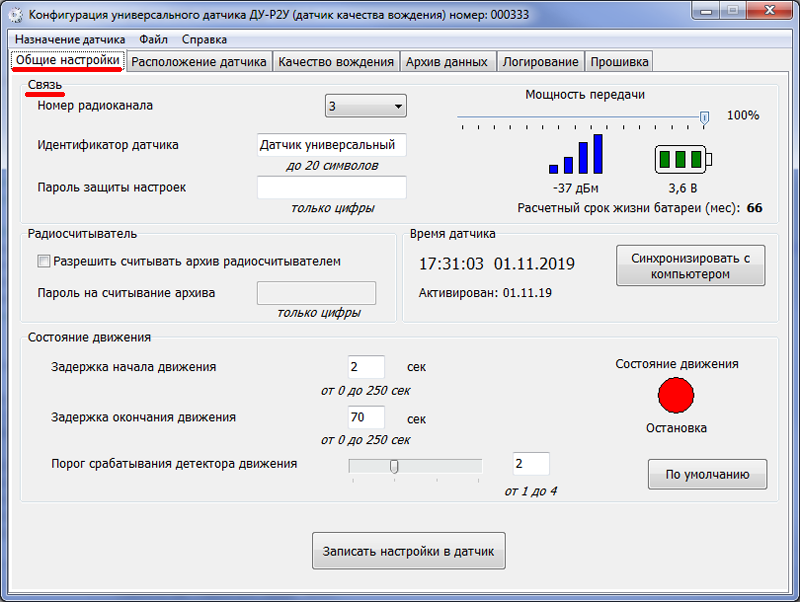Click the archive reading password field
This screenshot has height=602, width=800.
(316, 293)
